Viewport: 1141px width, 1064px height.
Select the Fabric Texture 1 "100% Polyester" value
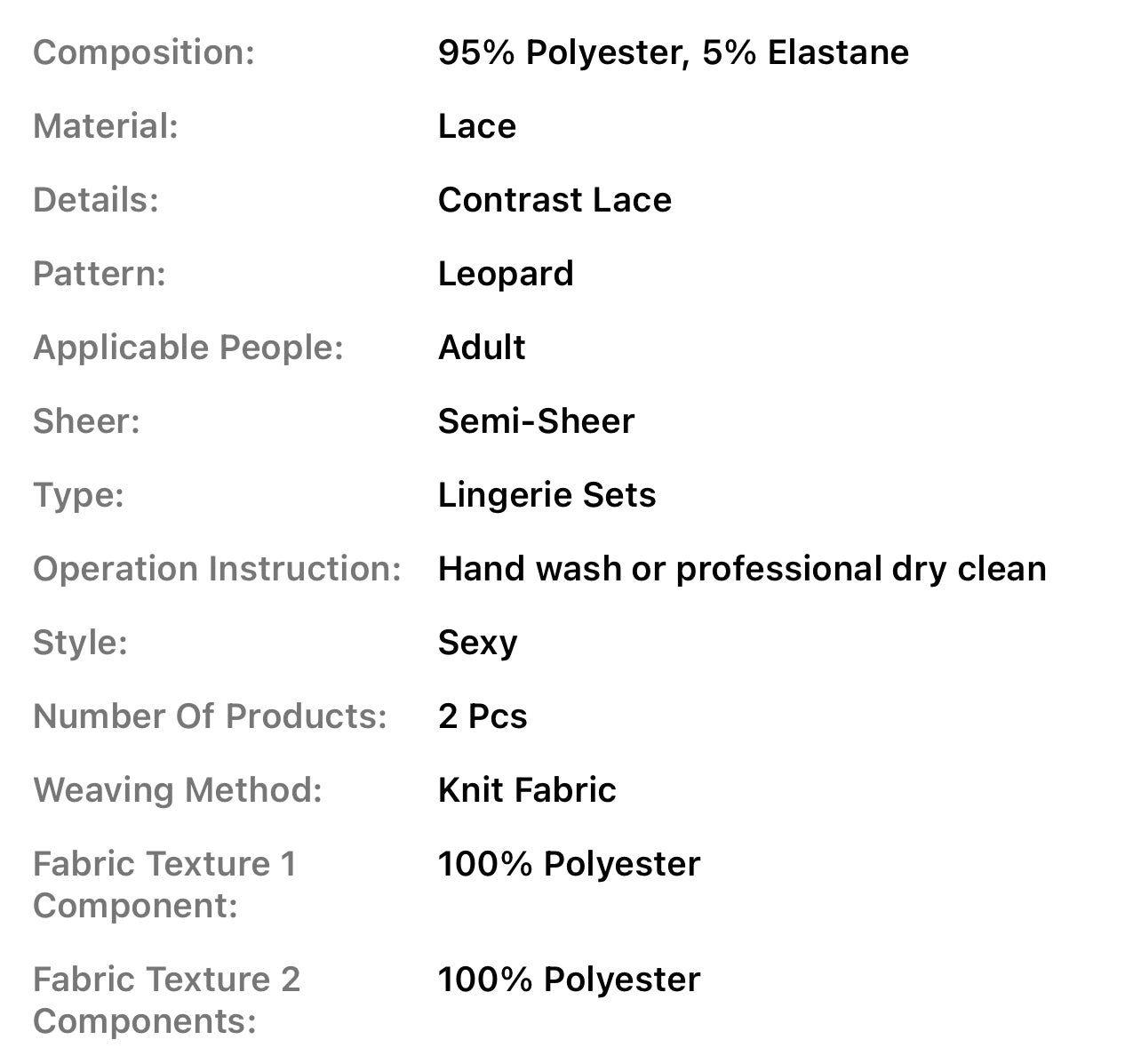[569, 864]
